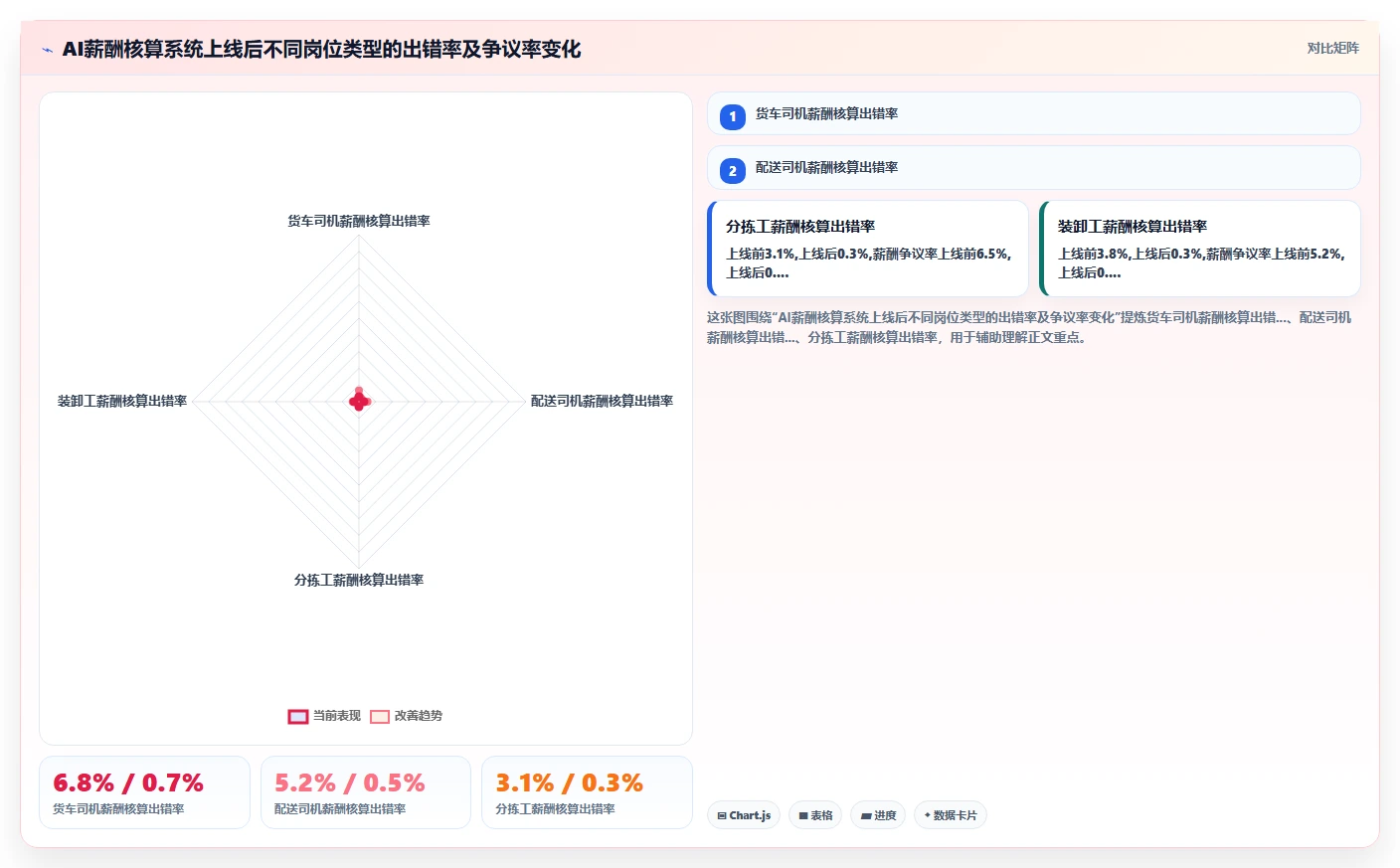The width and height of the screenshot is (1400, 868).
Task: Click the 进度 tag chip
Action: (878, 815)
